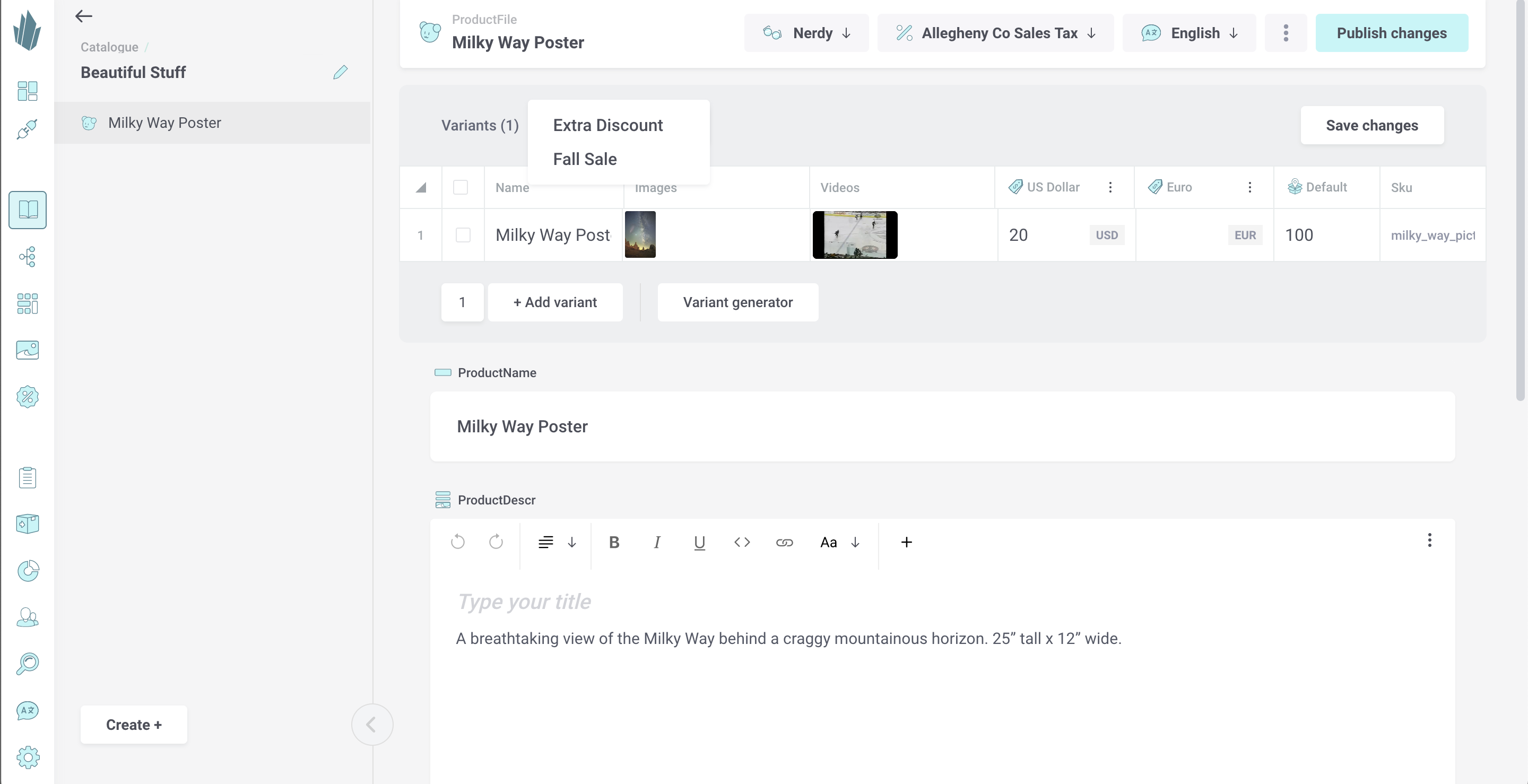Click the Milky Way Poster thumbnail image
Screen dimensions: 1528x784
pos(640,234)
